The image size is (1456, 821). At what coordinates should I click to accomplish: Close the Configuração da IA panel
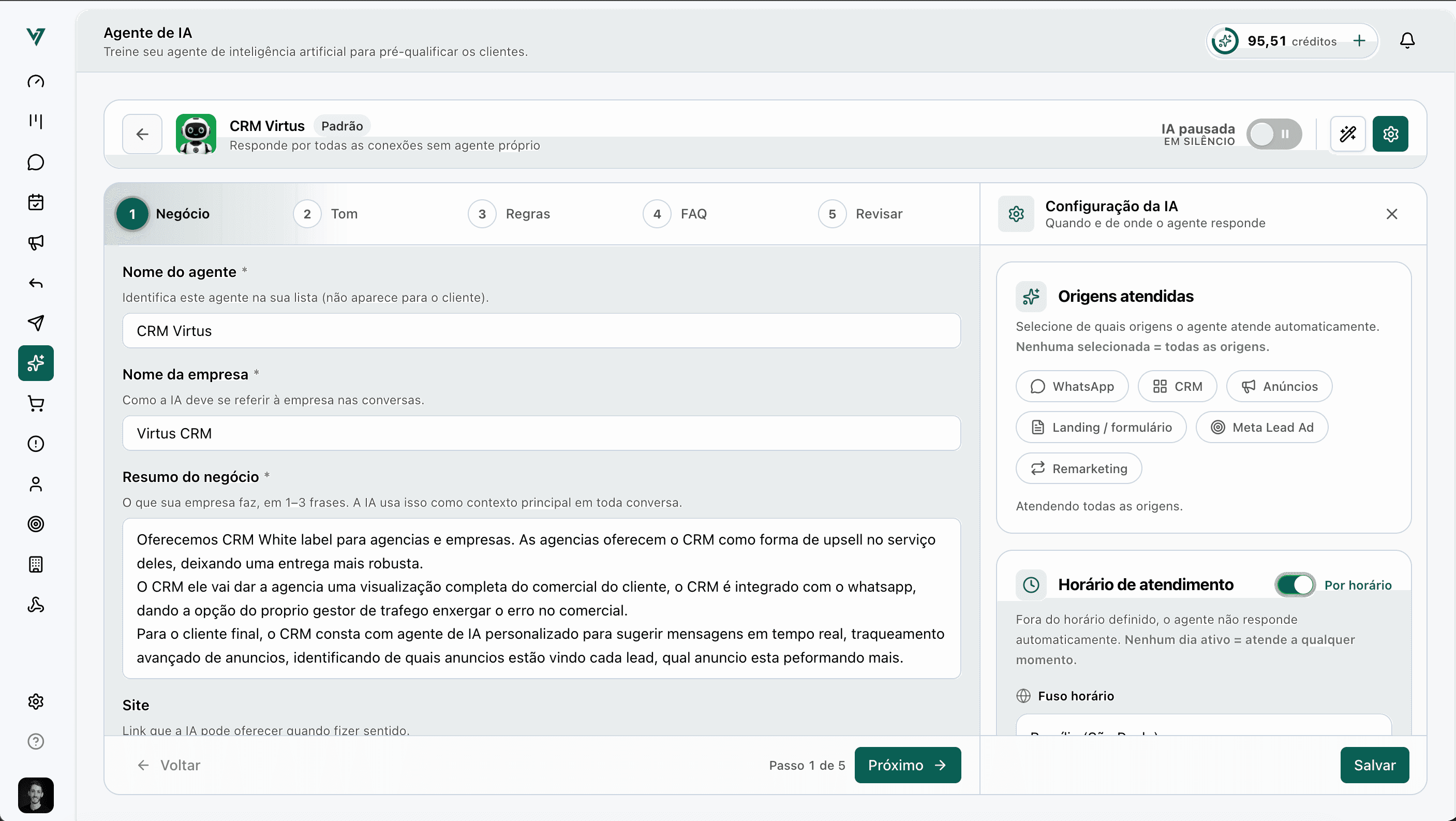[x=1391, y=214]
